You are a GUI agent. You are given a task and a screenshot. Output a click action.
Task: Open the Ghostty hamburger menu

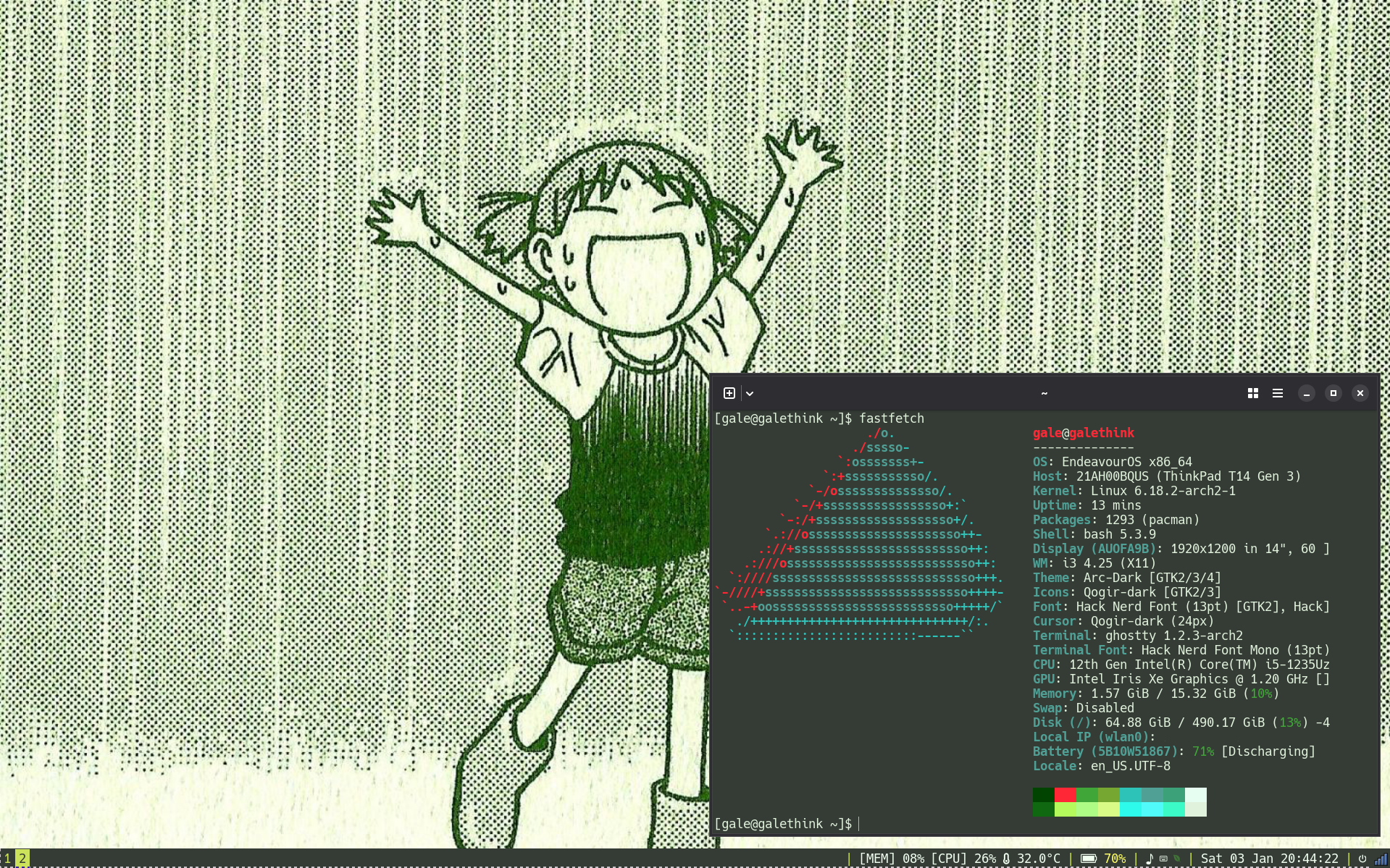(1277, 393)
